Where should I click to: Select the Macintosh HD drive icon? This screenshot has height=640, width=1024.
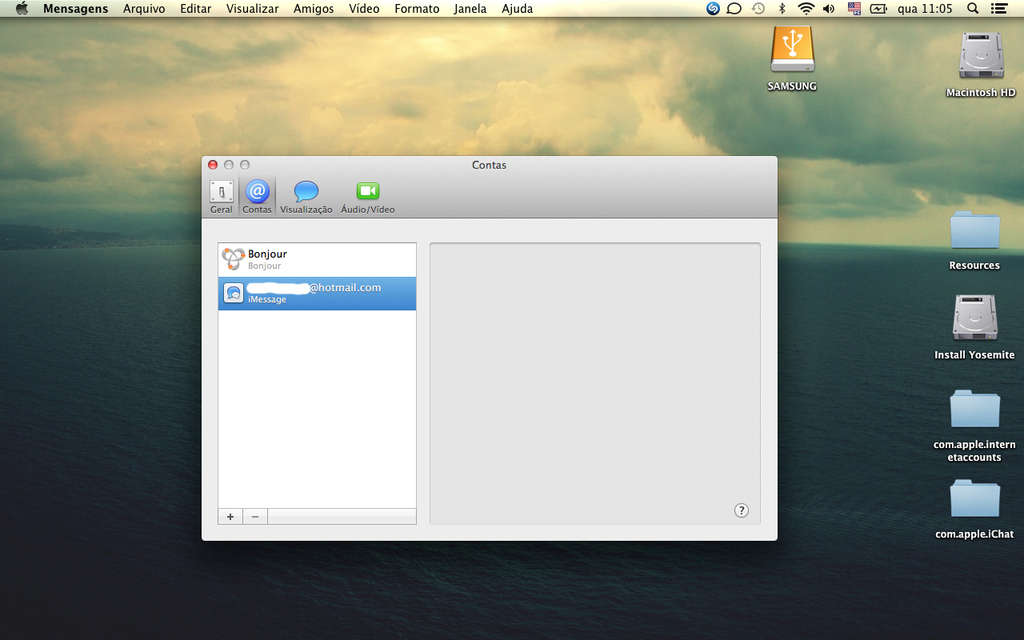pyautogui.click(x=981, y=56)
